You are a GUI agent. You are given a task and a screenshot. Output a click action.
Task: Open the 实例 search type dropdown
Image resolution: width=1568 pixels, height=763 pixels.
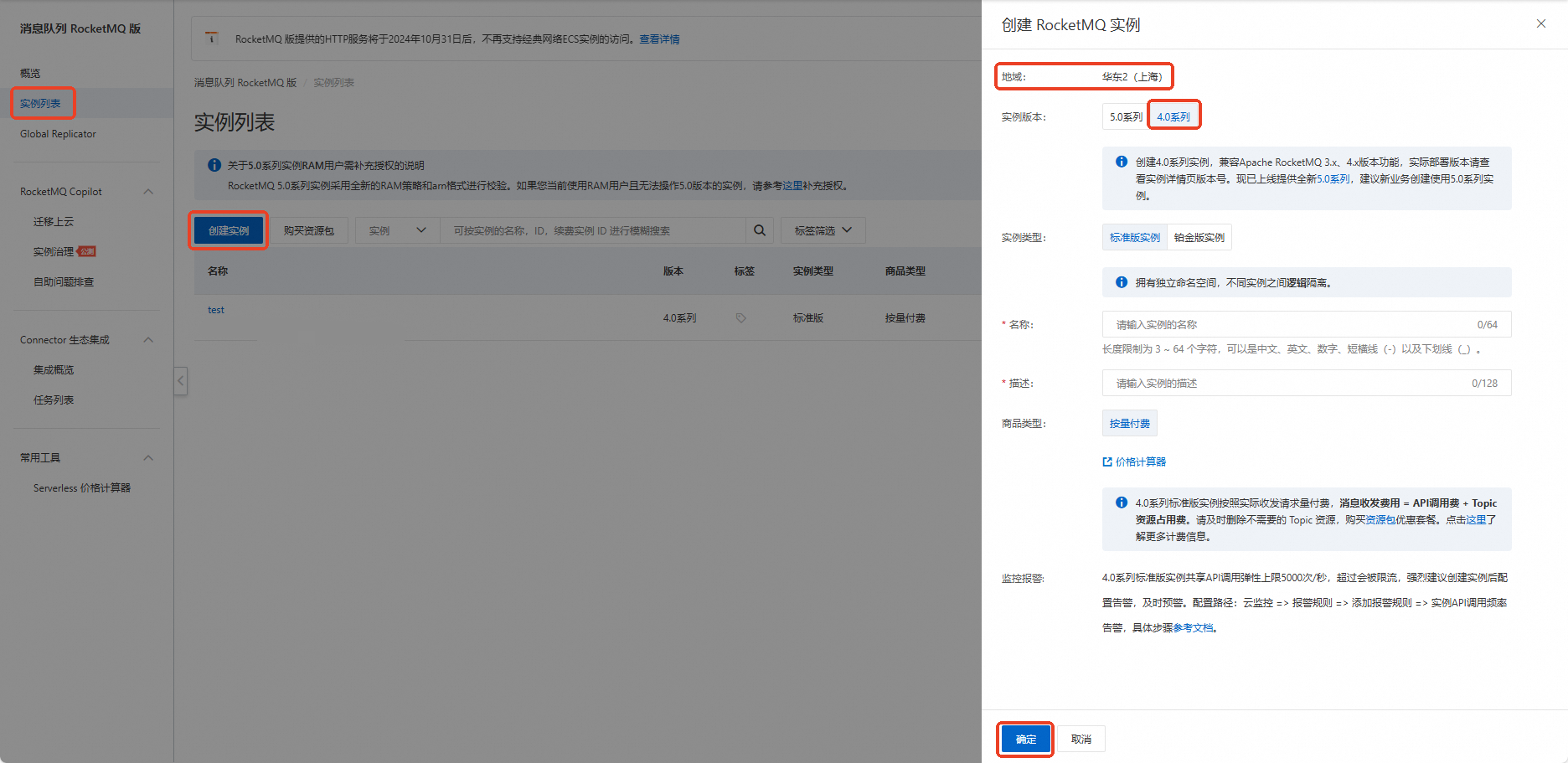[x=398, y=230]
